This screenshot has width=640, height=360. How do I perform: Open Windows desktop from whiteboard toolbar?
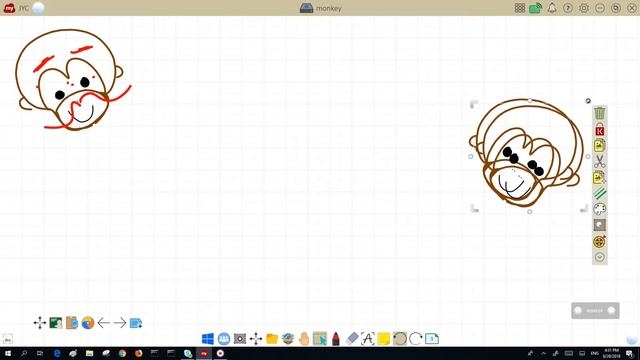[208, 339]
